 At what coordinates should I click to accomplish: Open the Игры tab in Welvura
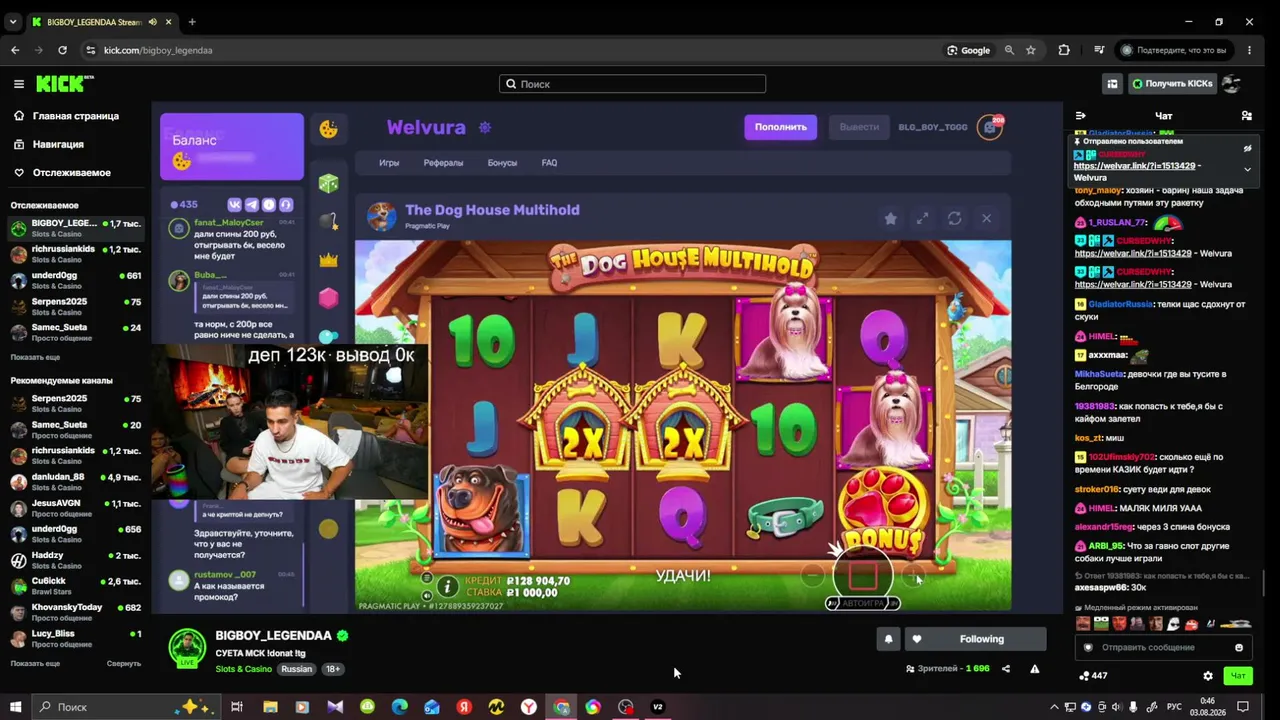click(389, 163)
